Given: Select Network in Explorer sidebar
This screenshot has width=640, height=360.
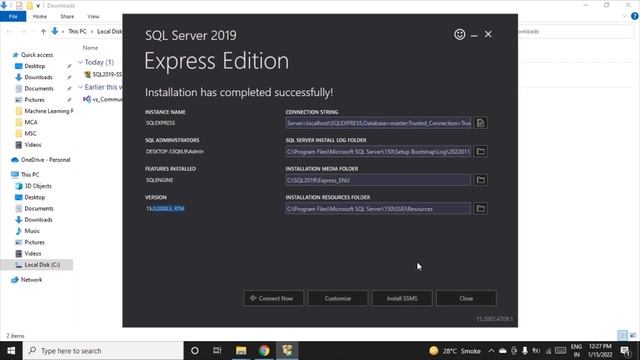Looking at the screenshot, I should click(31, 280).
